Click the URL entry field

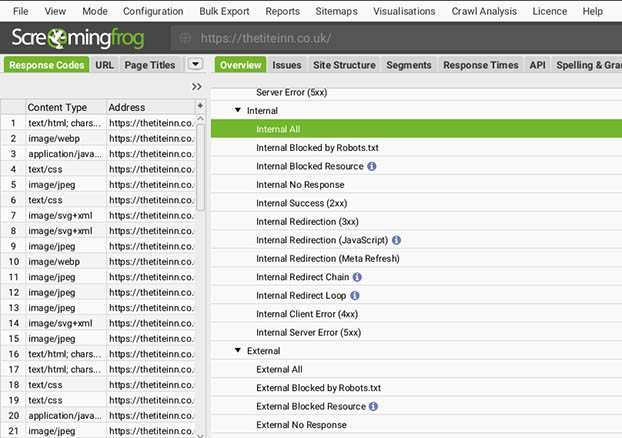400,39
